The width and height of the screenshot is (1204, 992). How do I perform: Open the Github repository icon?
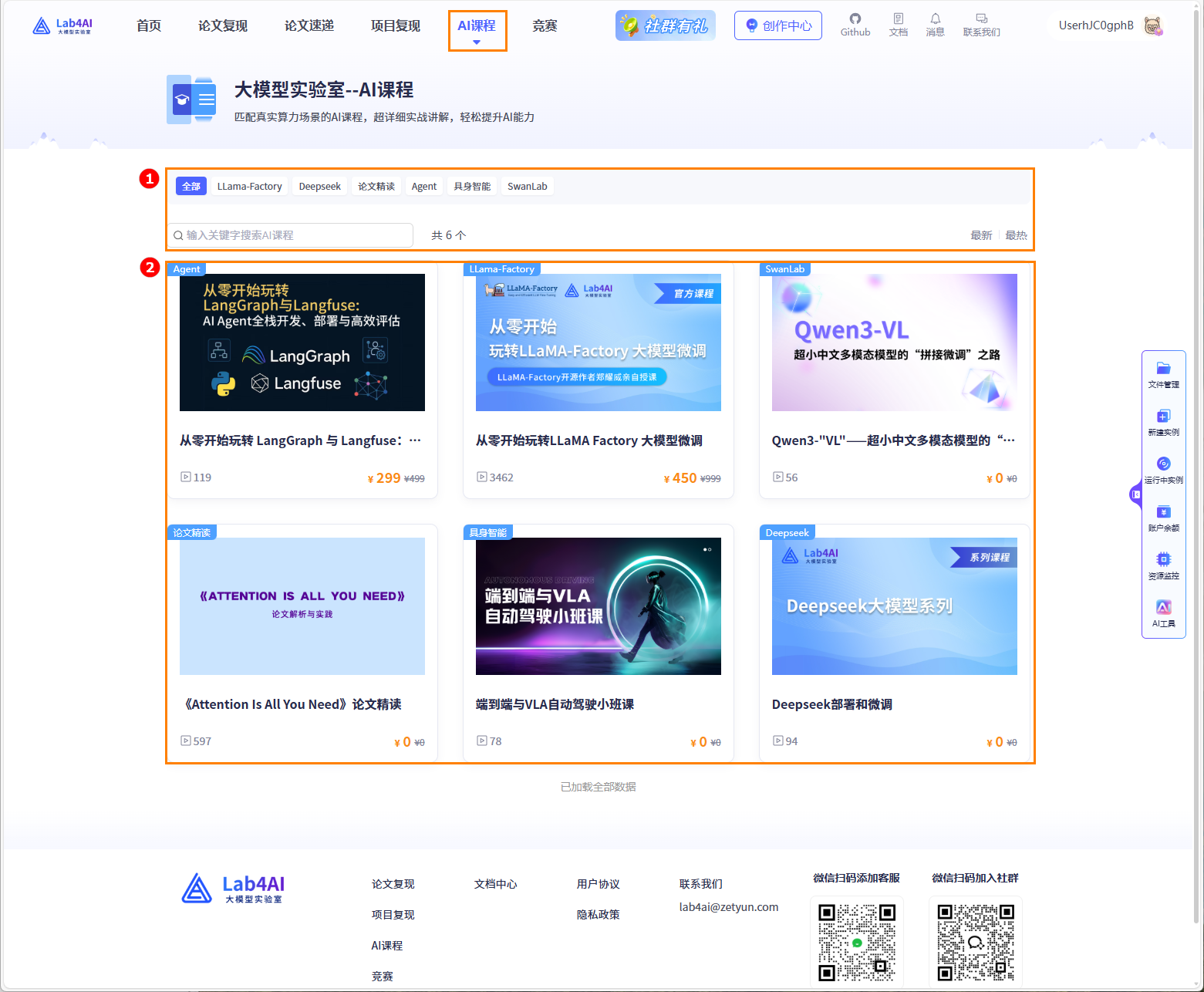(855, 25)
